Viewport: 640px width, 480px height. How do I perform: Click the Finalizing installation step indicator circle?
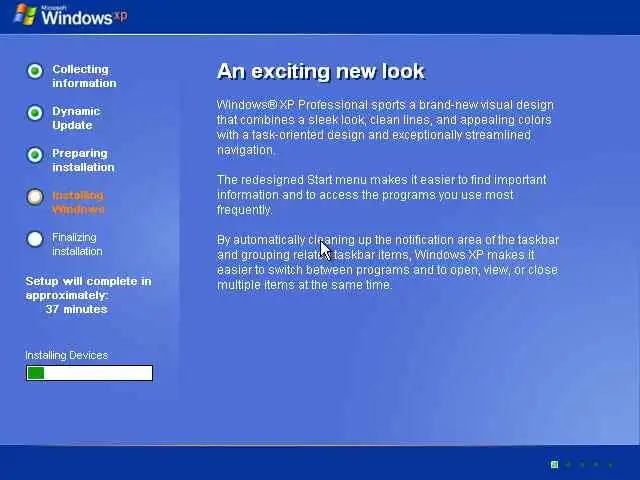pos(35,239)
